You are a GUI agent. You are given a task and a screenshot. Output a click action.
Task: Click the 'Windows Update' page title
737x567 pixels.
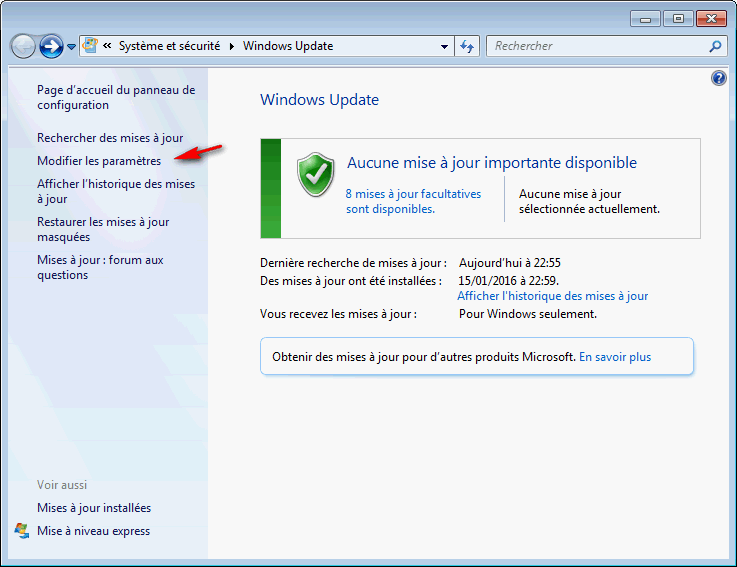[x=320, y=100]
